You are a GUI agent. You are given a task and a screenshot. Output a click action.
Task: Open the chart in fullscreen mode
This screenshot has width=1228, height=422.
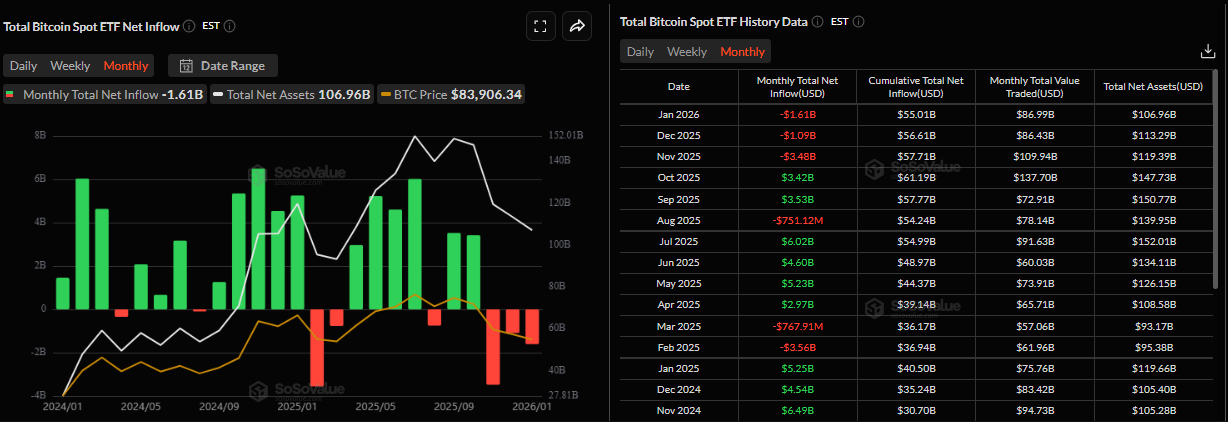540,27
